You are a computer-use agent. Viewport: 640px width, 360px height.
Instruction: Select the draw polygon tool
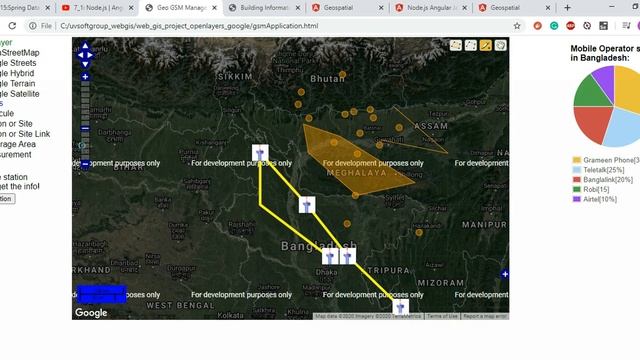(x=456, y=45)
